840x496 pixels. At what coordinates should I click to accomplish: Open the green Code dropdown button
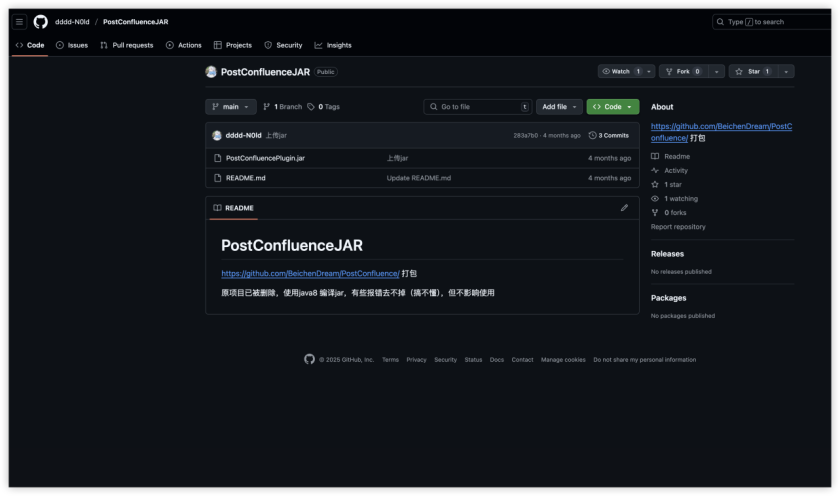(x=613, y=107)
